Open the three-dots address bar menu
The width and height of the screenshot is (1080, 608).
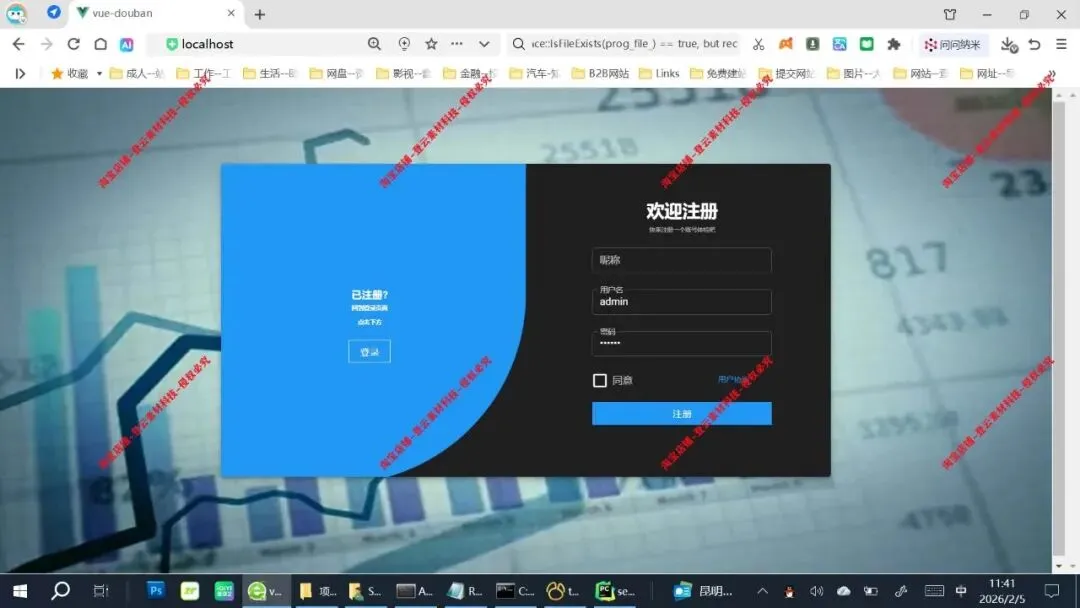(457, 44)
